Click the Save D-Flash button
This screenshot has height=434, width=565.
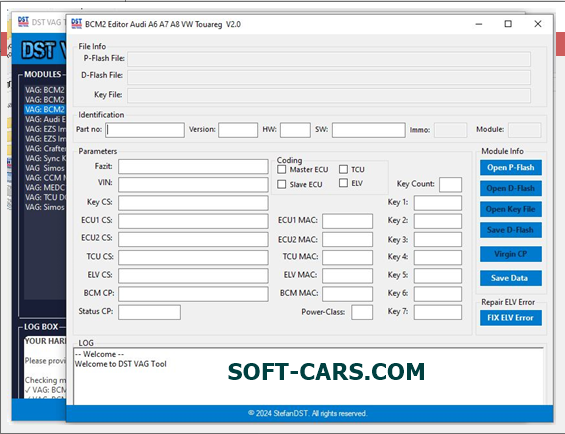pyautogui.click(x=511, y=230)
